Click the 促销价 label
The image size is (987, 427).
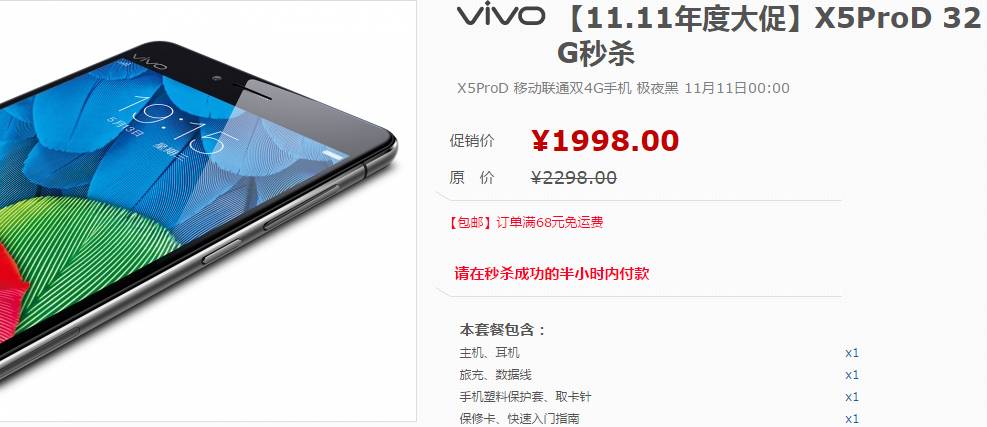(471, 141)
